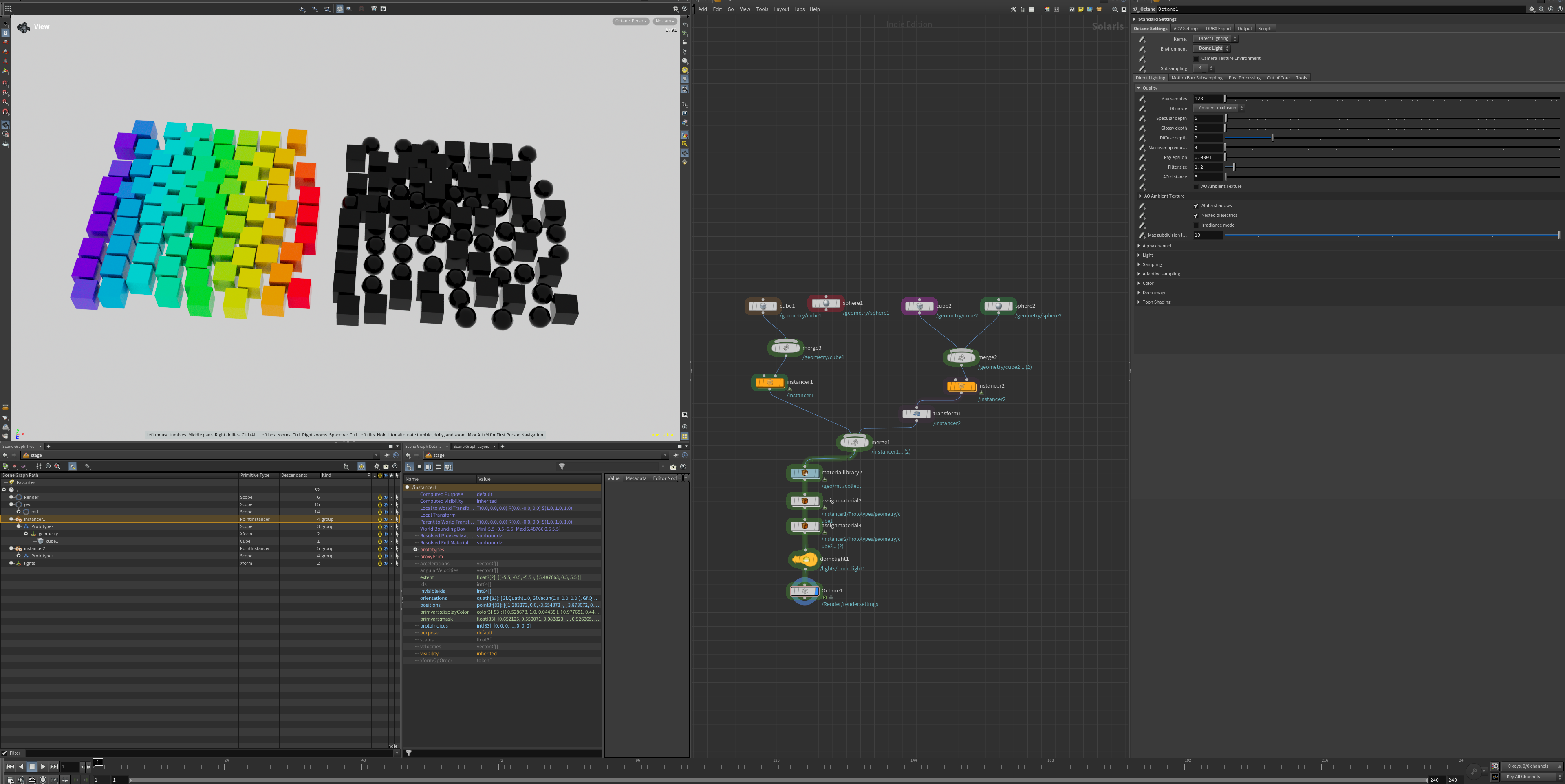The width and height of the screenshot is (1565, 784).
Task: Click the transform1 node icon
Action: 916,414
